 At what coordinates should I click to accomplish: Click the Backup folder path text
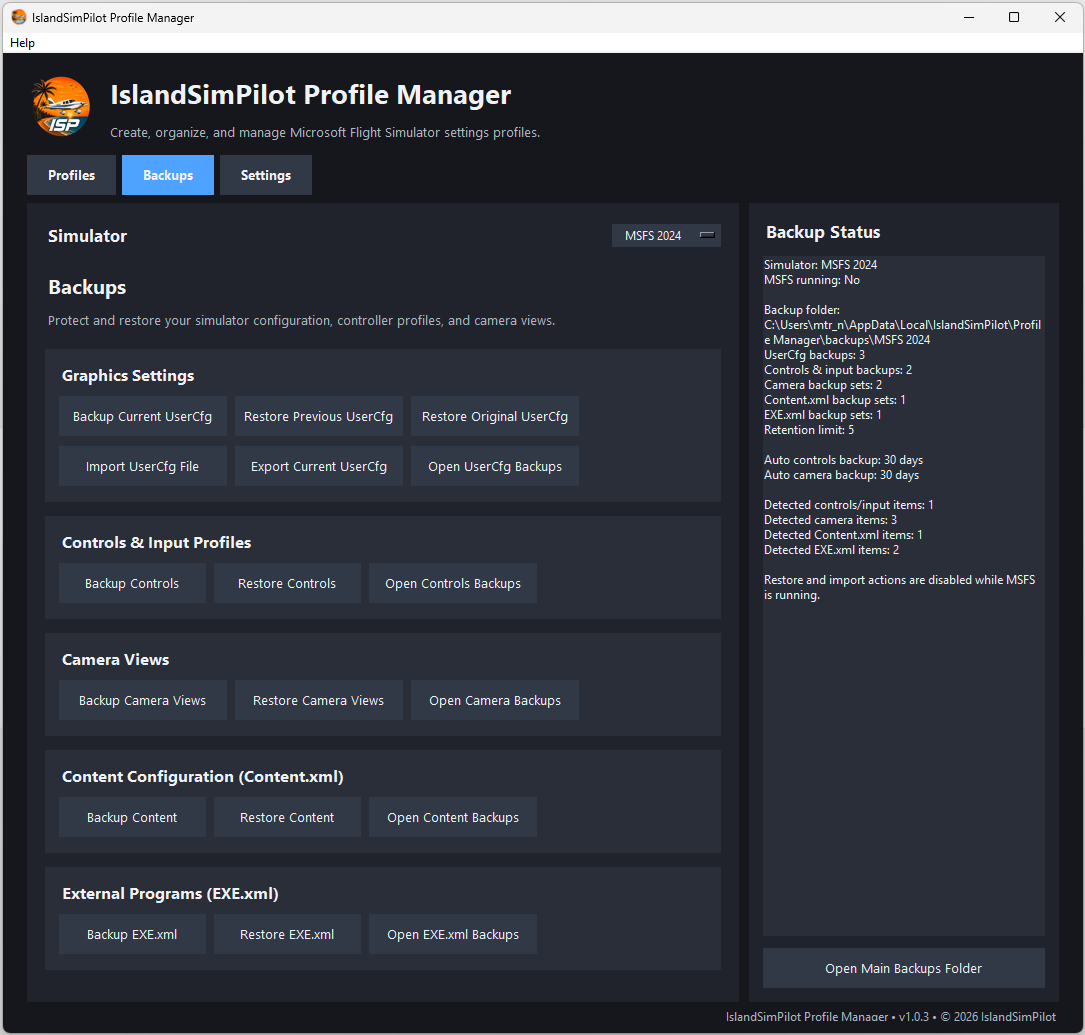tap(902, 332)
